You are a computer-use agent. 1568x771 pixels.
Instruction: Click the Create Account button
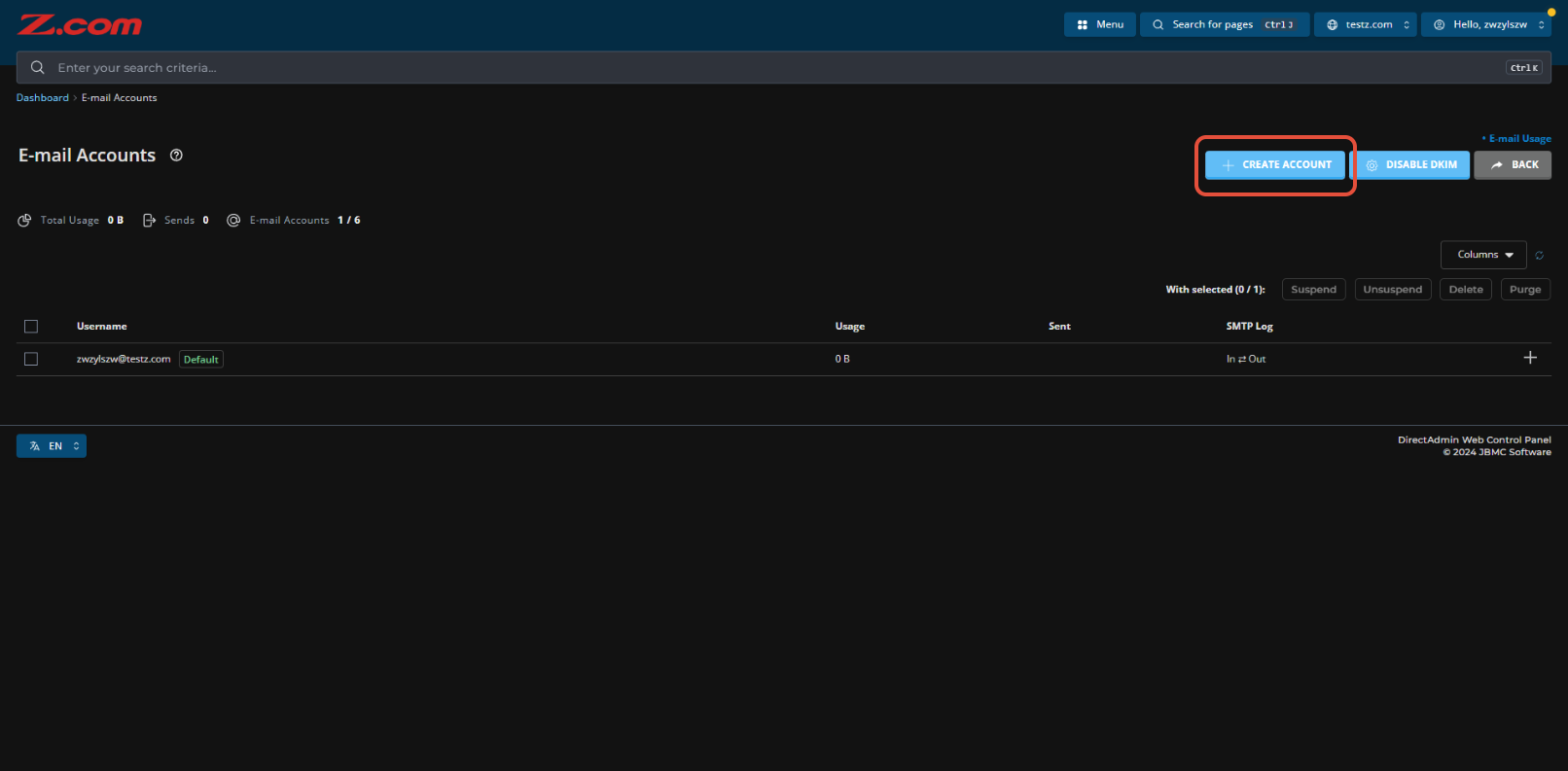[x=1275, y=165]
